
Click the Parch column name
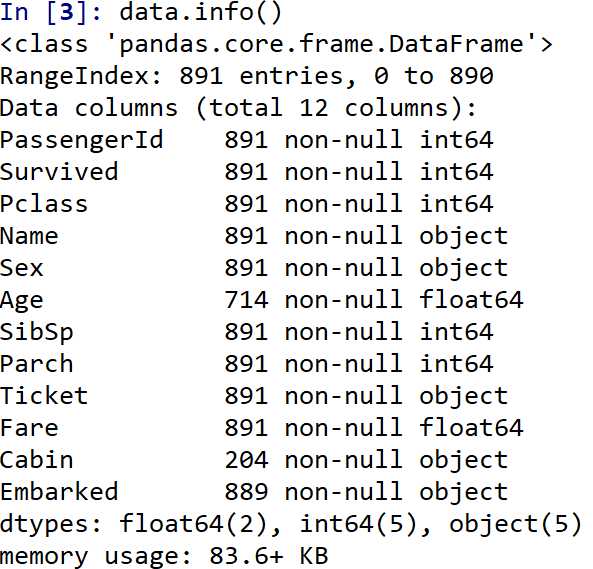pyautogui.click(x=36, y=364)
